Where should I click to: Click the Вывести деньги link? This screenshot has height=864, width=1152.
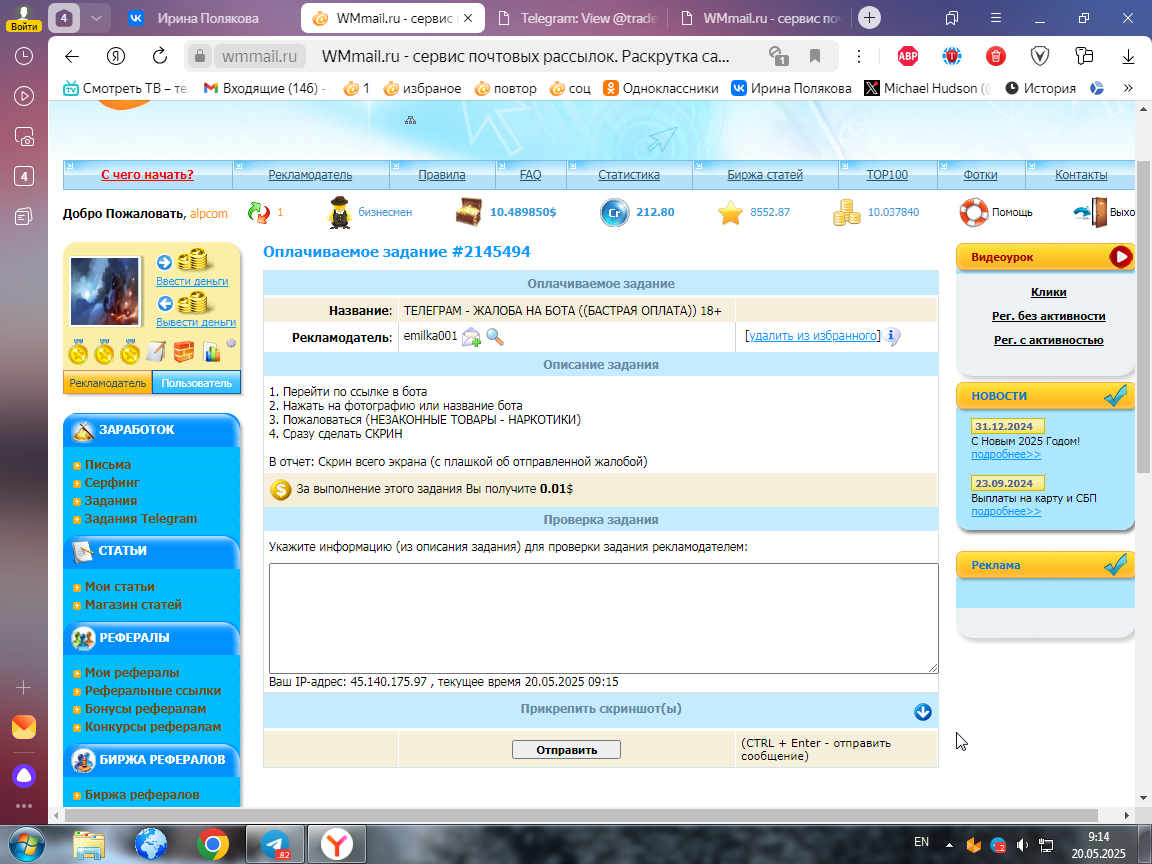(195, 323)
